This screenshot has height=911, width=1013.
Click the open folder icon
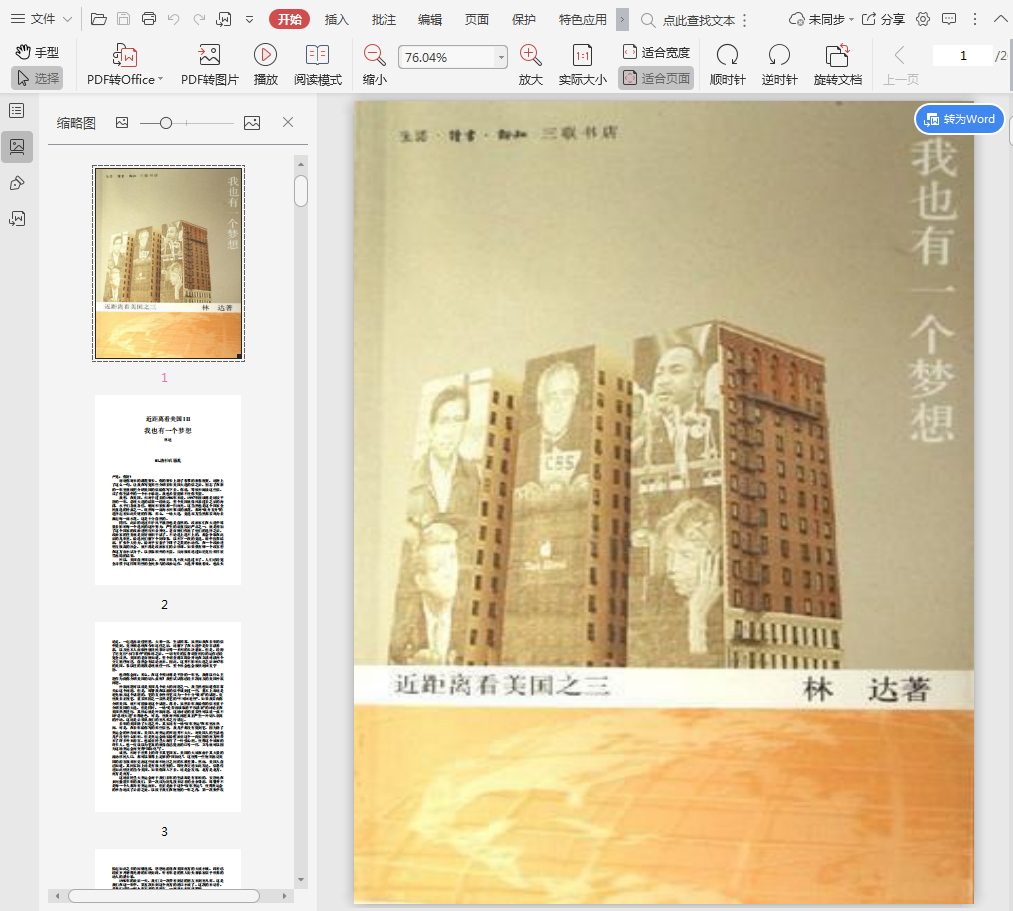(99, 19)
